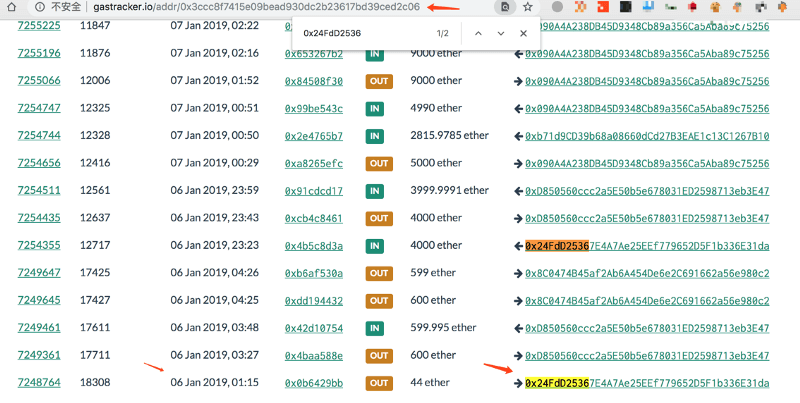
Task: Open highlighted 0x24FdD2536 address on the 44 ether row
Action: (647, 384)
